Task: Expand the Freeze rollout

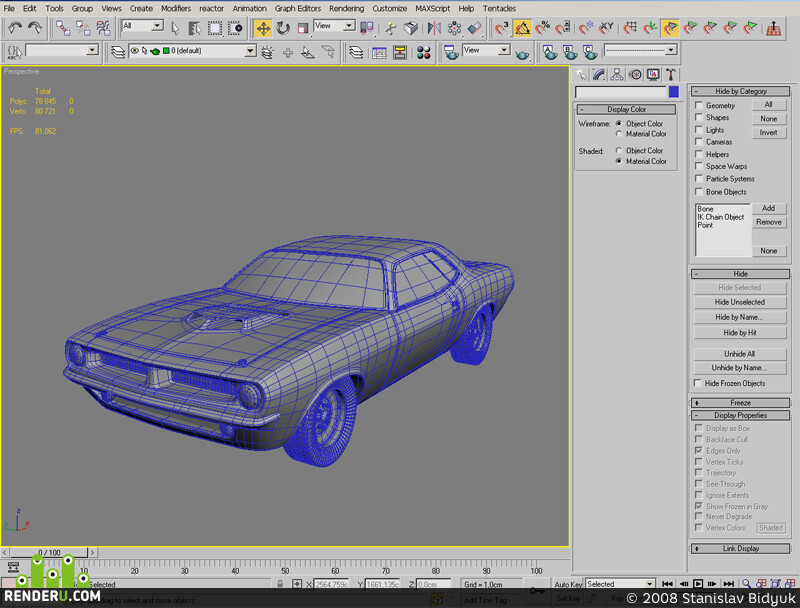Action: (740, 402)
